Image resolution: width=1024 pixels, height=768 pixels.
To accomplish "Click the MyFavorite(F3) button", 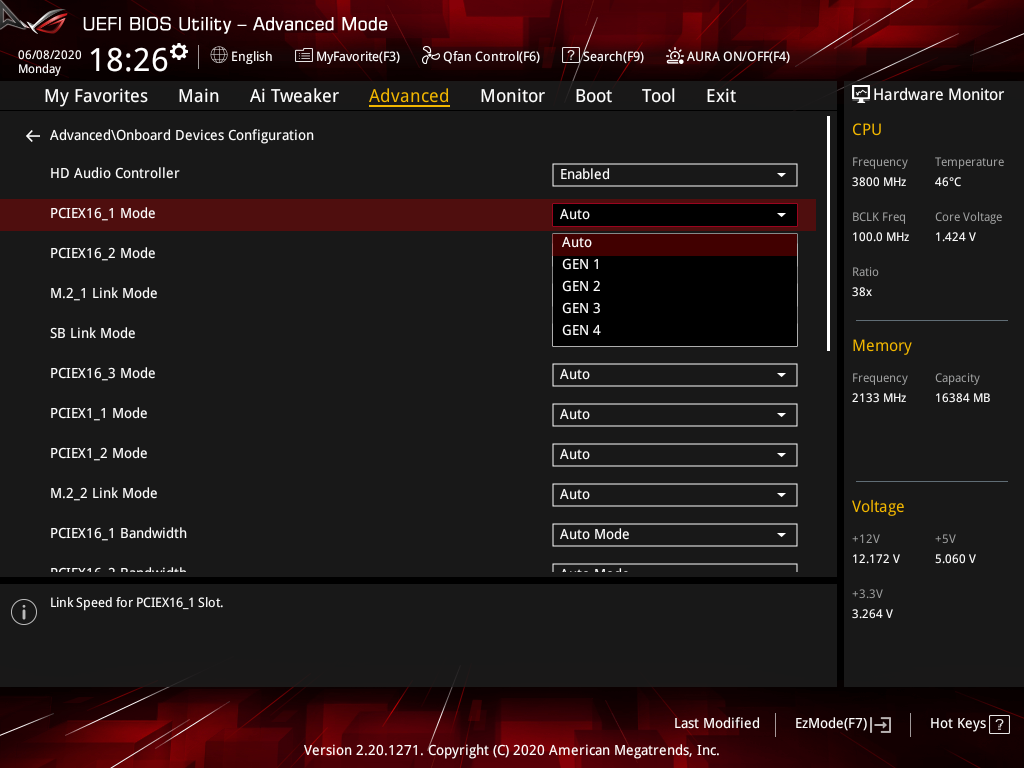I will [x=347, y=56].
